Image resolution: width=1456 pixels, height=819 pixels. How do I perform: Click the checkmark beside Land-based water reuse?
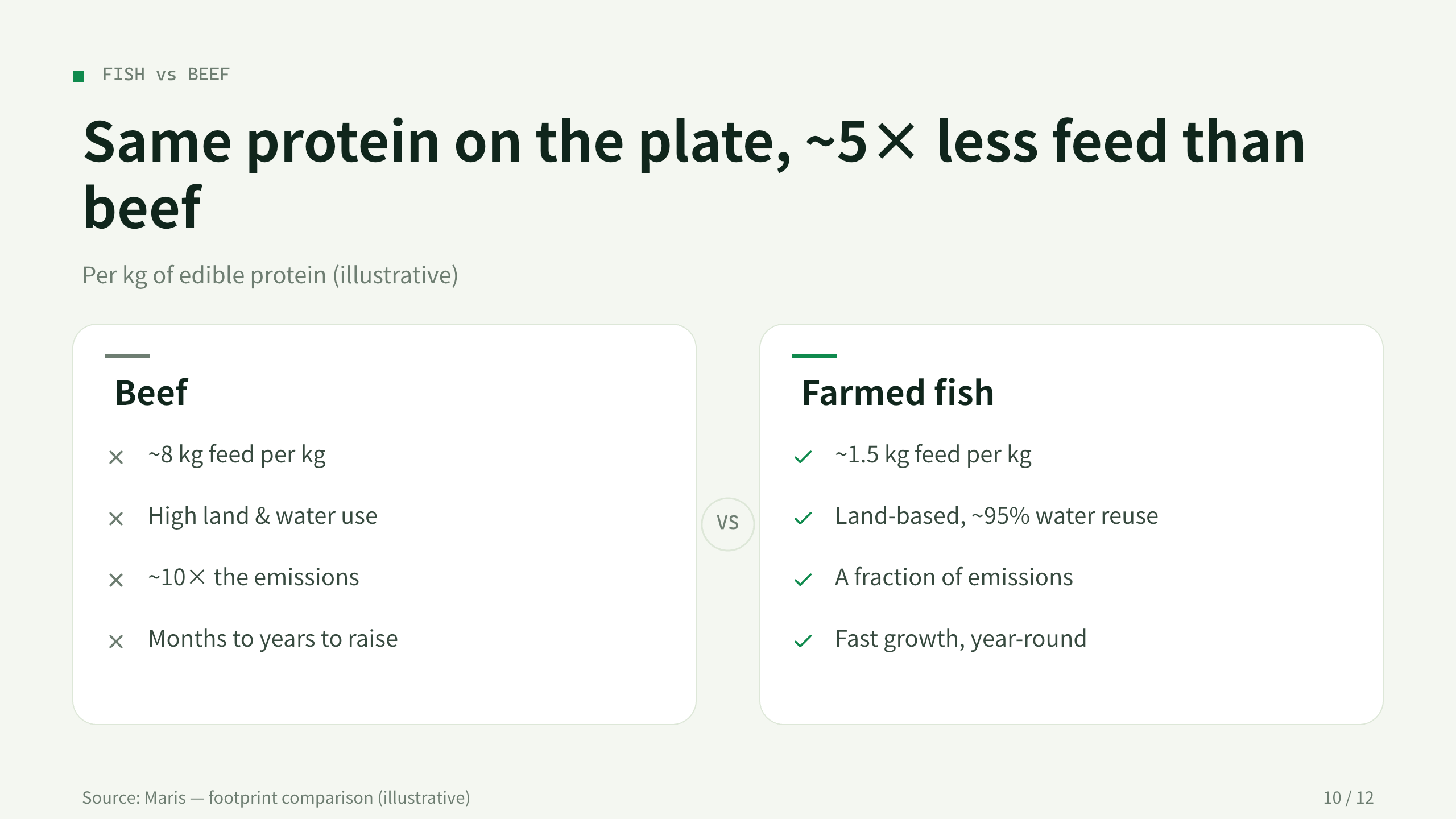803,518
